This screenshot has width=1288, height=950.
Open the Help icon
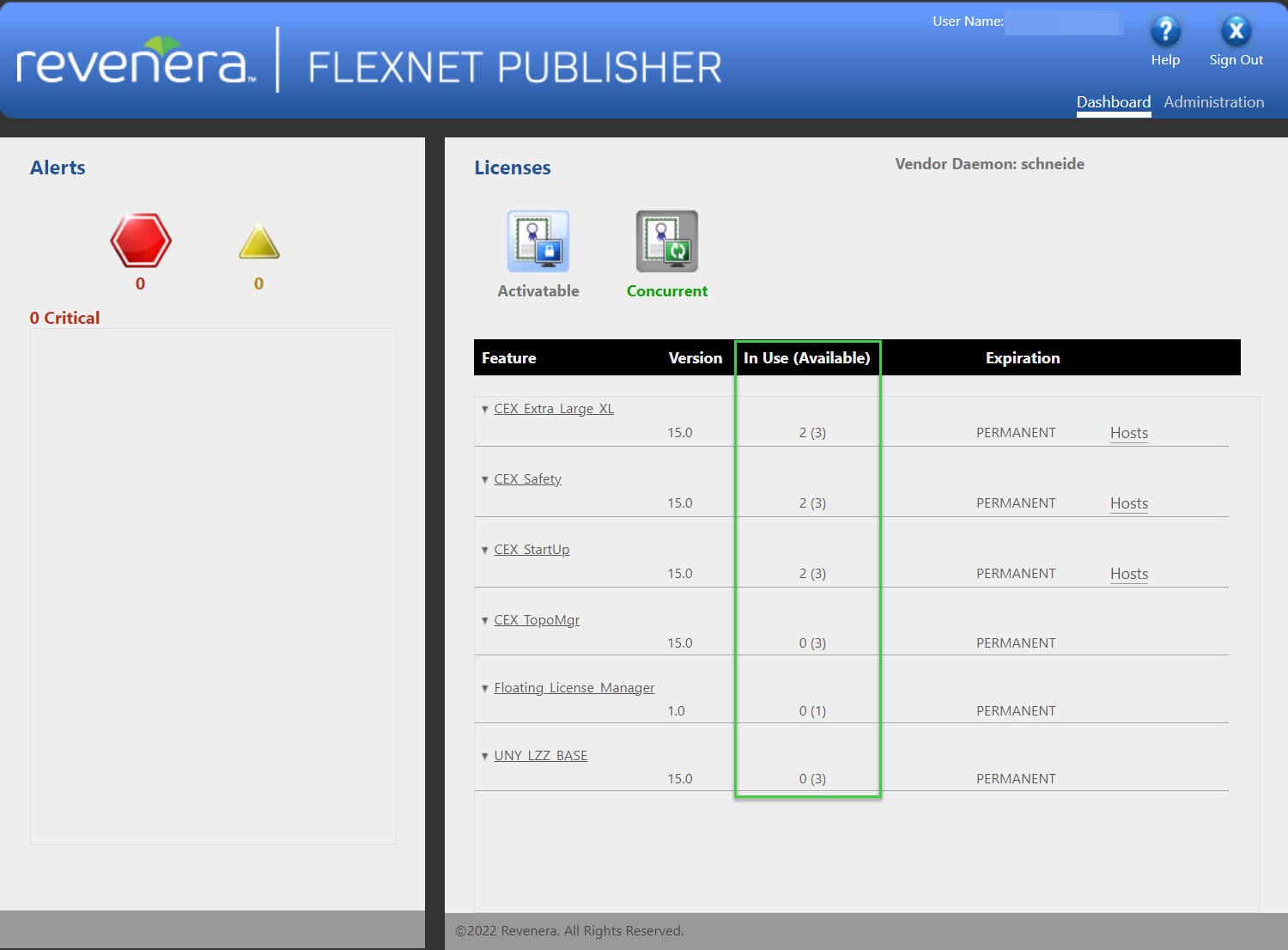1165,32
